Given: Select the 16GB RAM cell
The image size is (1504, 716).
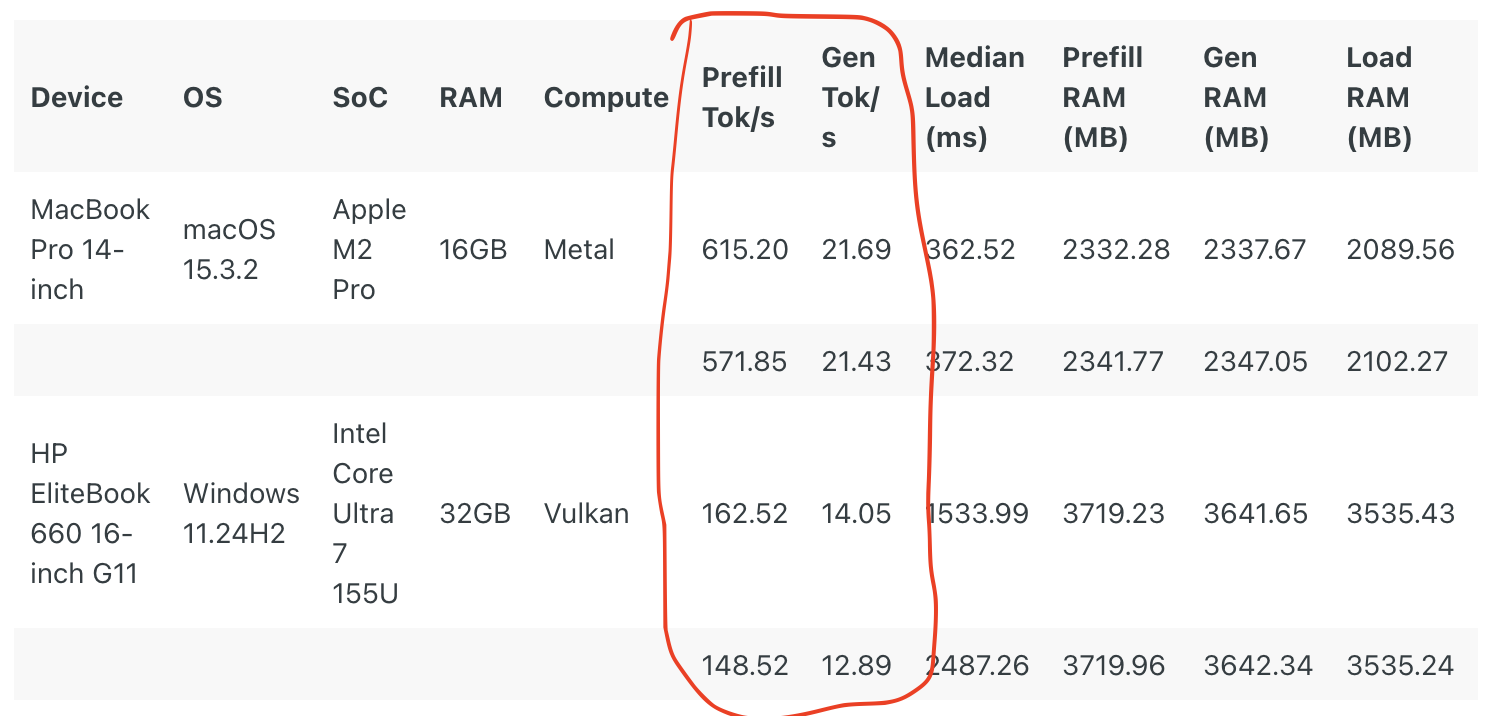Looking at the screenshot, I should (473, 250).
